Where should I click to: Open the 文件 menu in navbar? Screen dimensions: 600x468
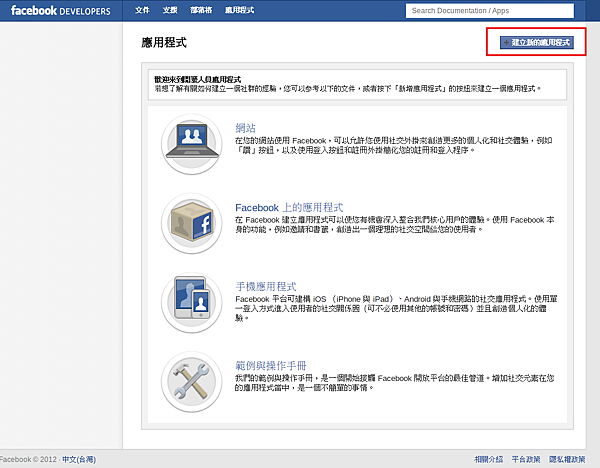[x=142, y=10]
